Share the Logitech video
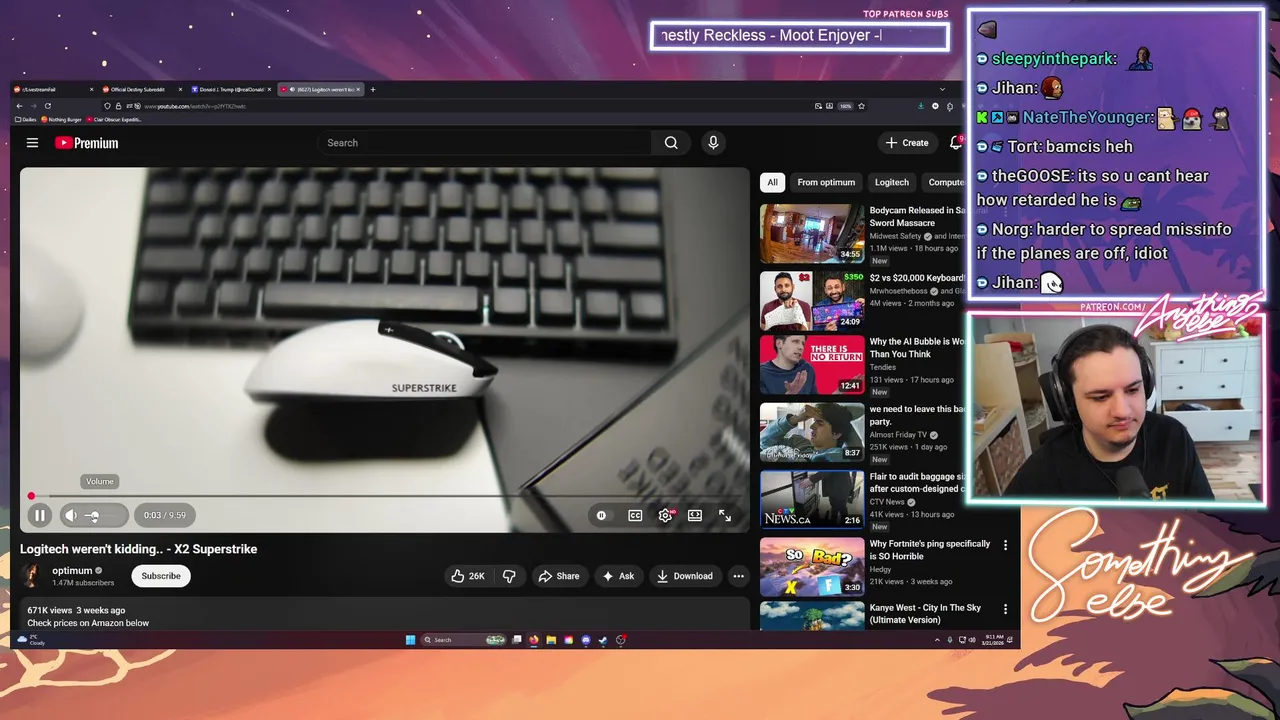 coord(559,576)
